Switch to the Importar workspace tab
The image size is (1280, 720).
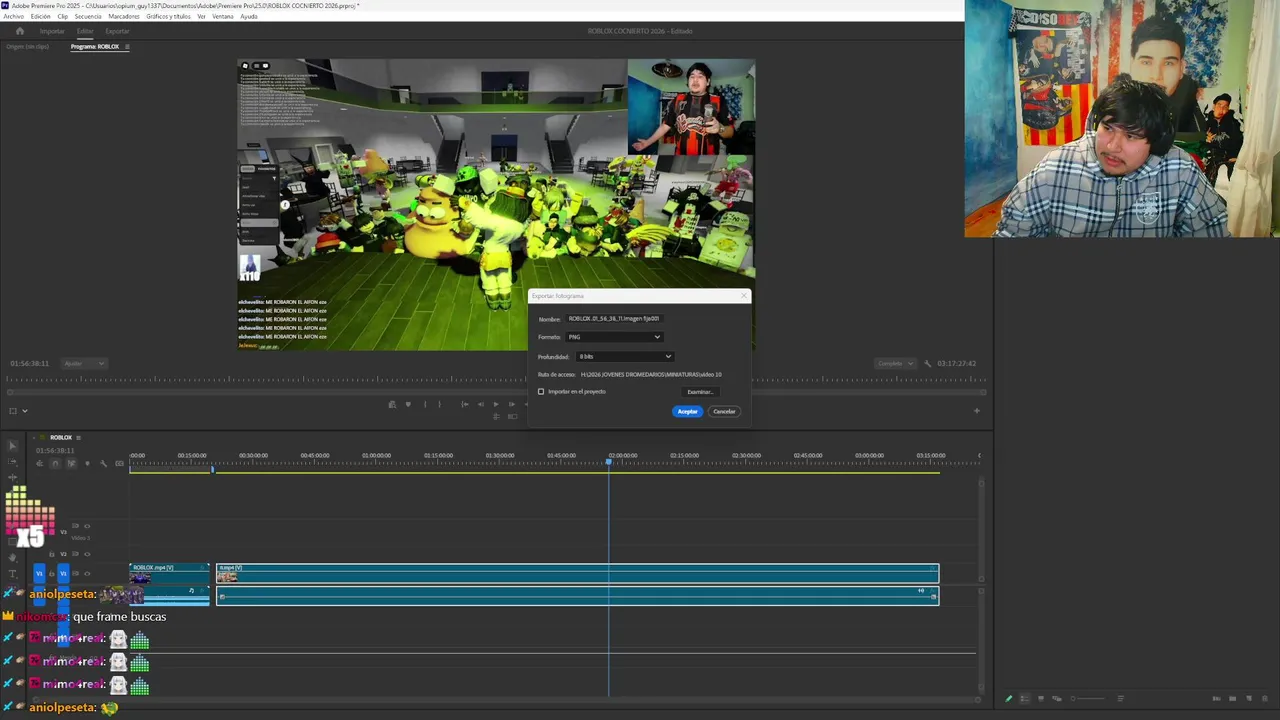click(52, 31)
